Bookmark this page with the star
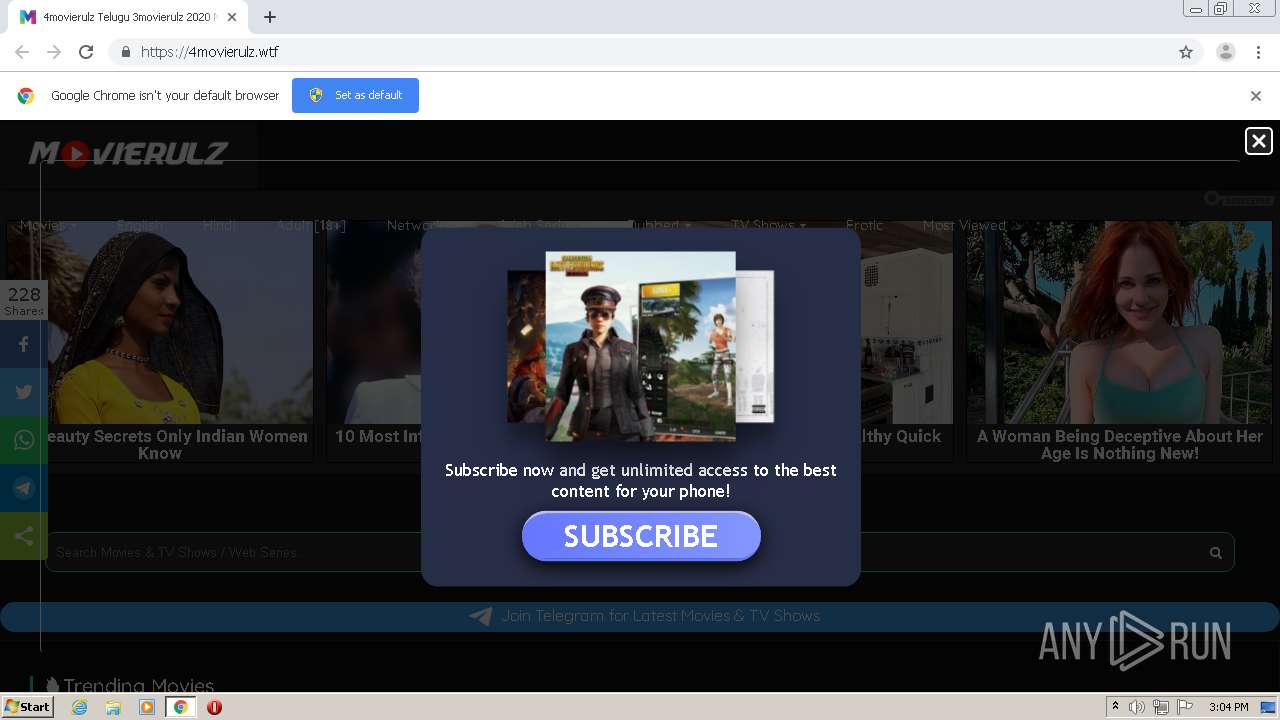 click(x=1186, y=52)
